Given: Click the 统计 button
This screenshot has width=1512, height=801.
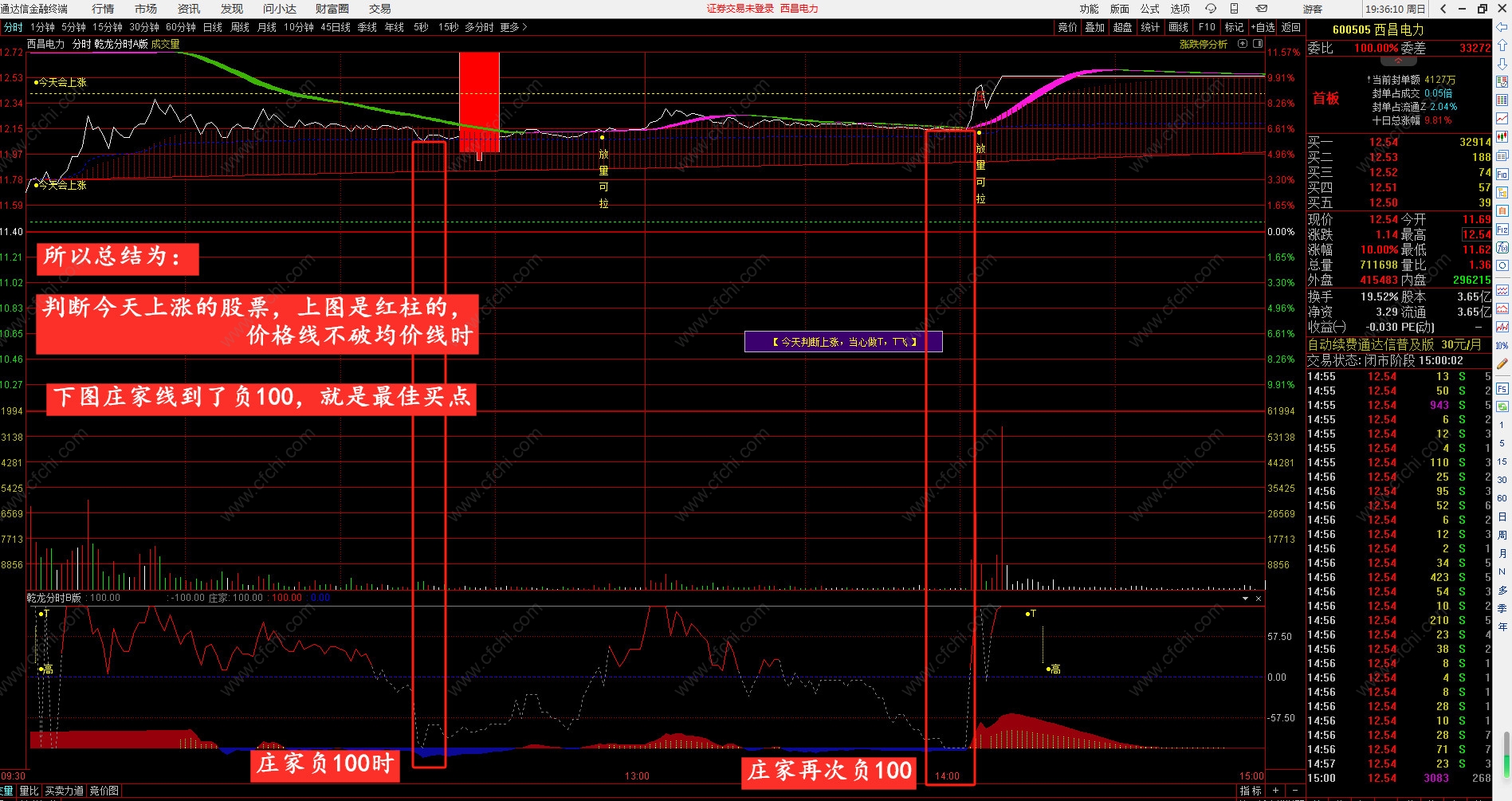Looking at the screenshot, I should point(1150,27).
